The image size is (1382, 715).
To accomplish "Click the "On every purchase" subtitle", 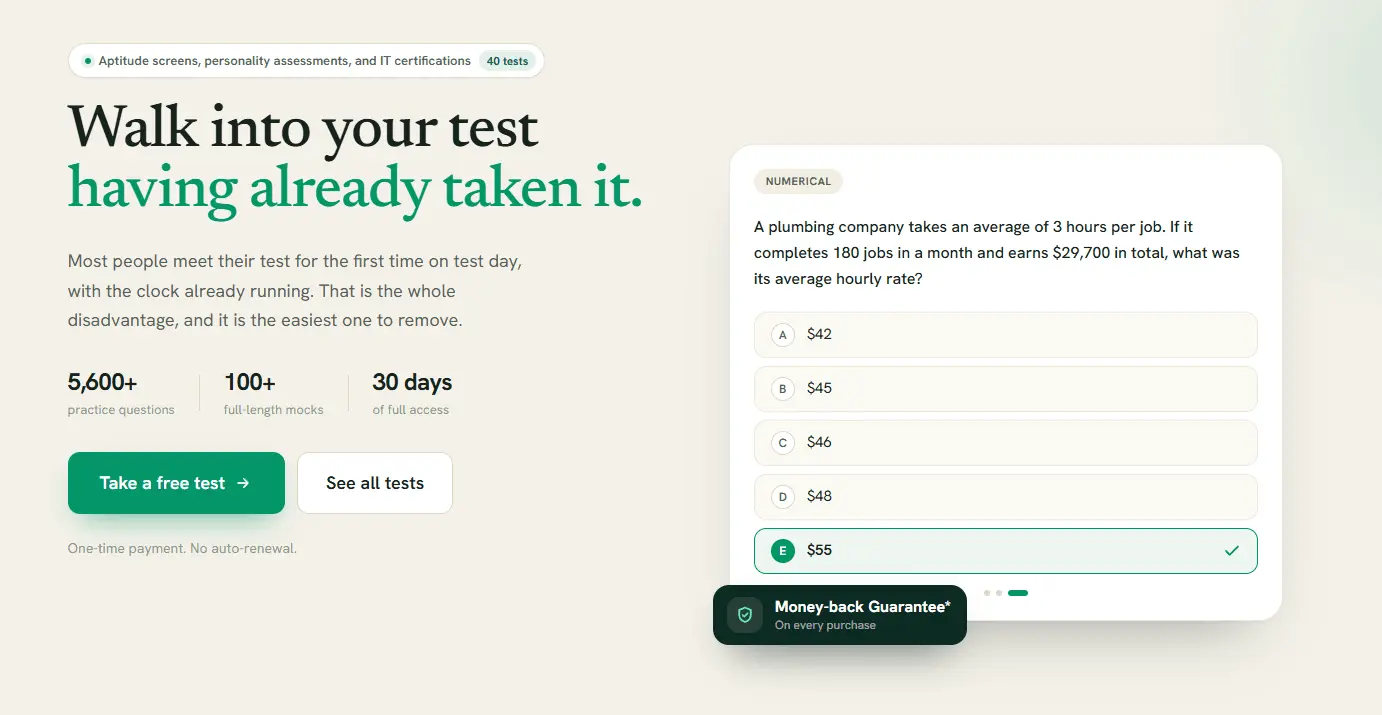I will (x=825, y=625).
